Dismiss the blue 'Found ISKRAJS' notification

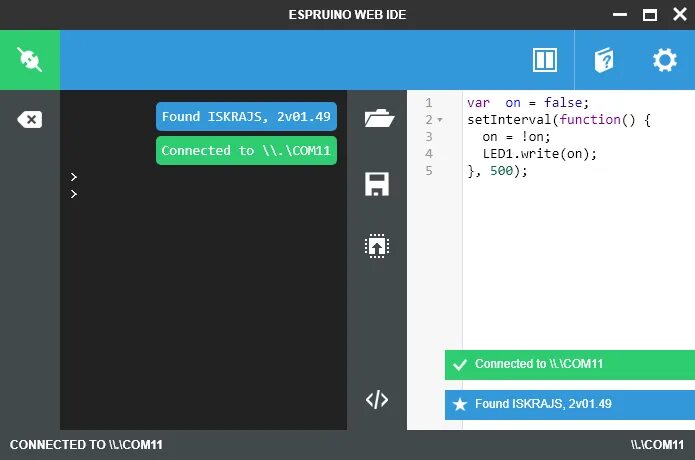coord(570,404)
